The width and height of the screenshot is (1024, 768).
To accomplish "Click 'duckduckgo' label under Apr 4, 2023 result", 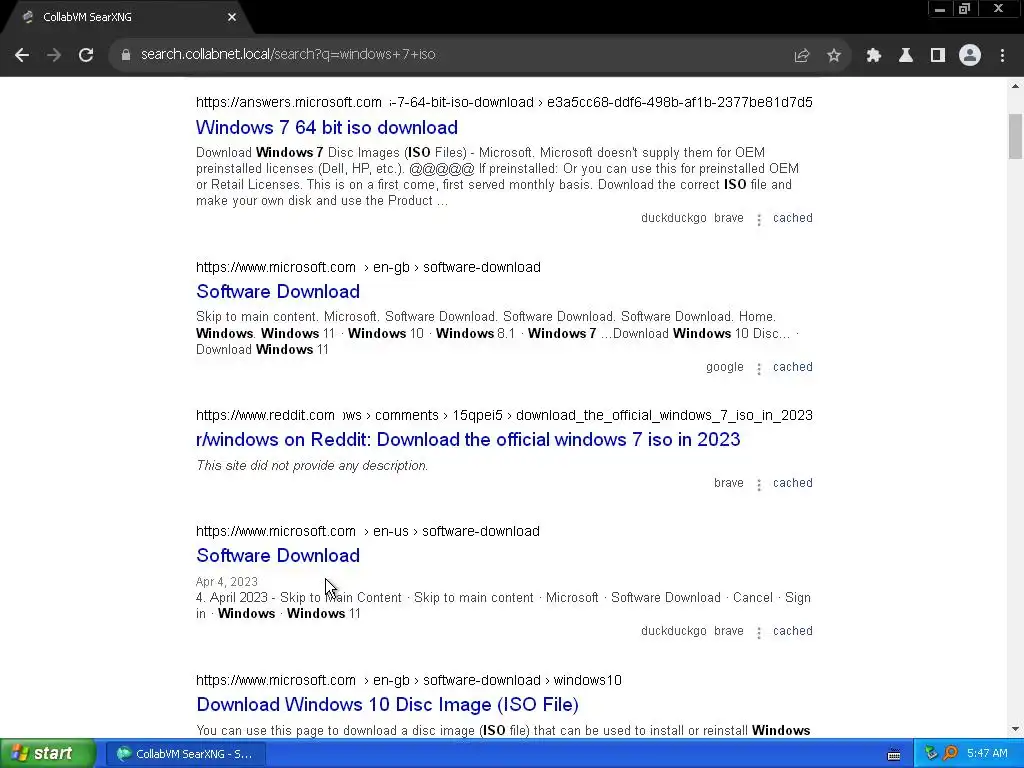I will (x=673, y=632).
